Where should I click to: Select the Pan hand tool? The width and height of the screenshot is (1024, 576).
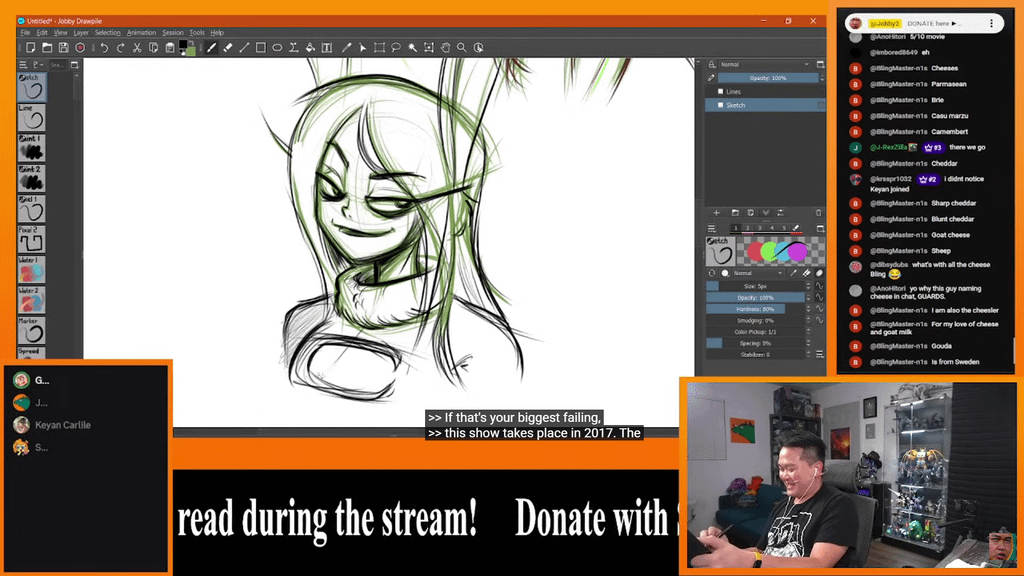click(445, 48)
